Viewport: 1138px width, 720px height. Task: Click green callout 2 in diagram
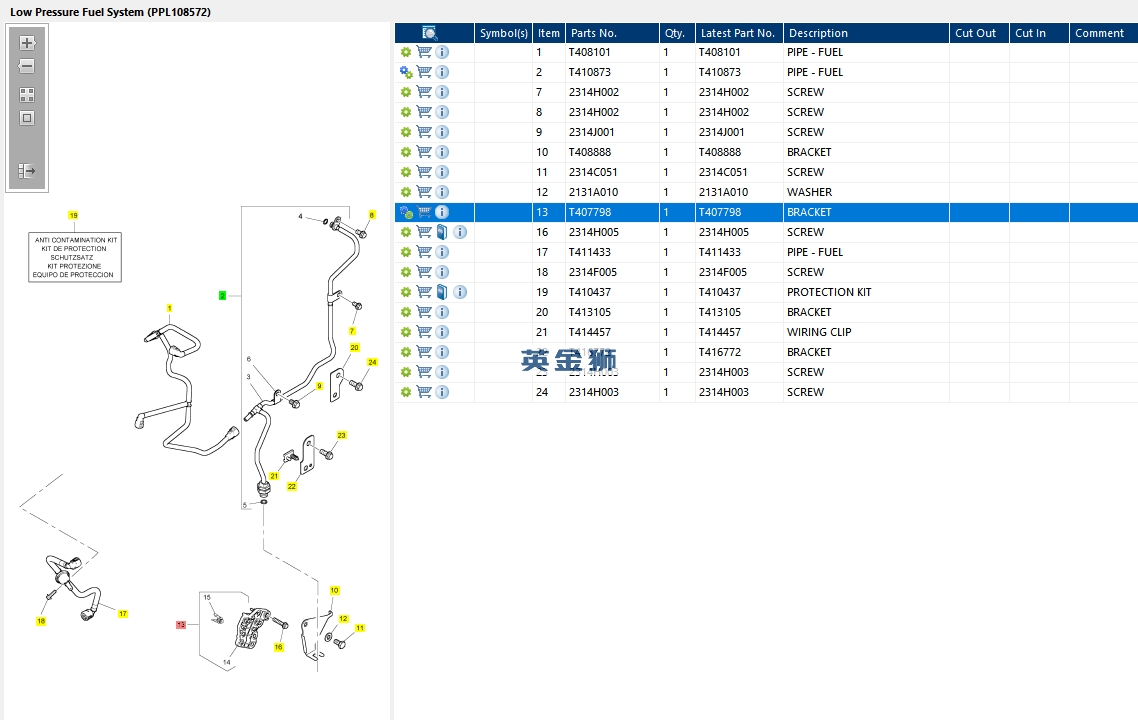pos(222,295)
